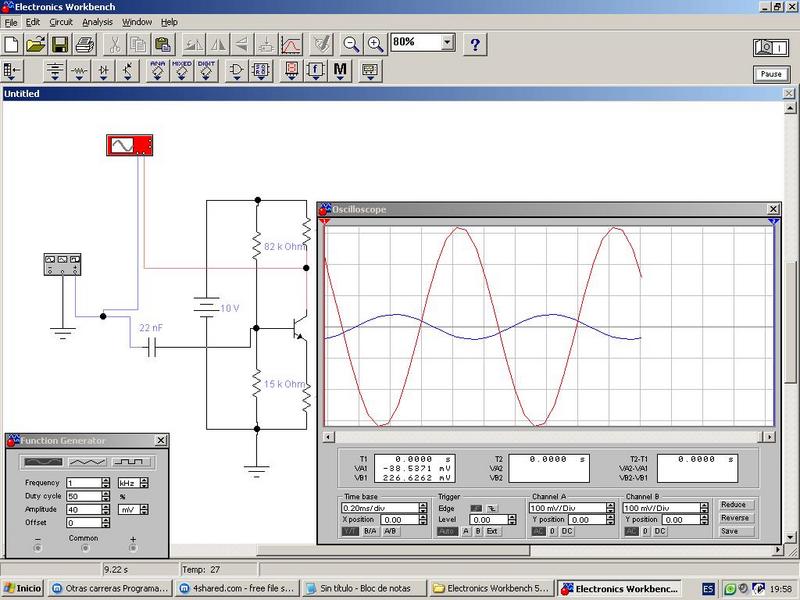The width and height of the screenshot is (800, 600).
Task: Click the oscilloscope instrument on the circuit
Action: pyautogui.click(x=131, y=146)
